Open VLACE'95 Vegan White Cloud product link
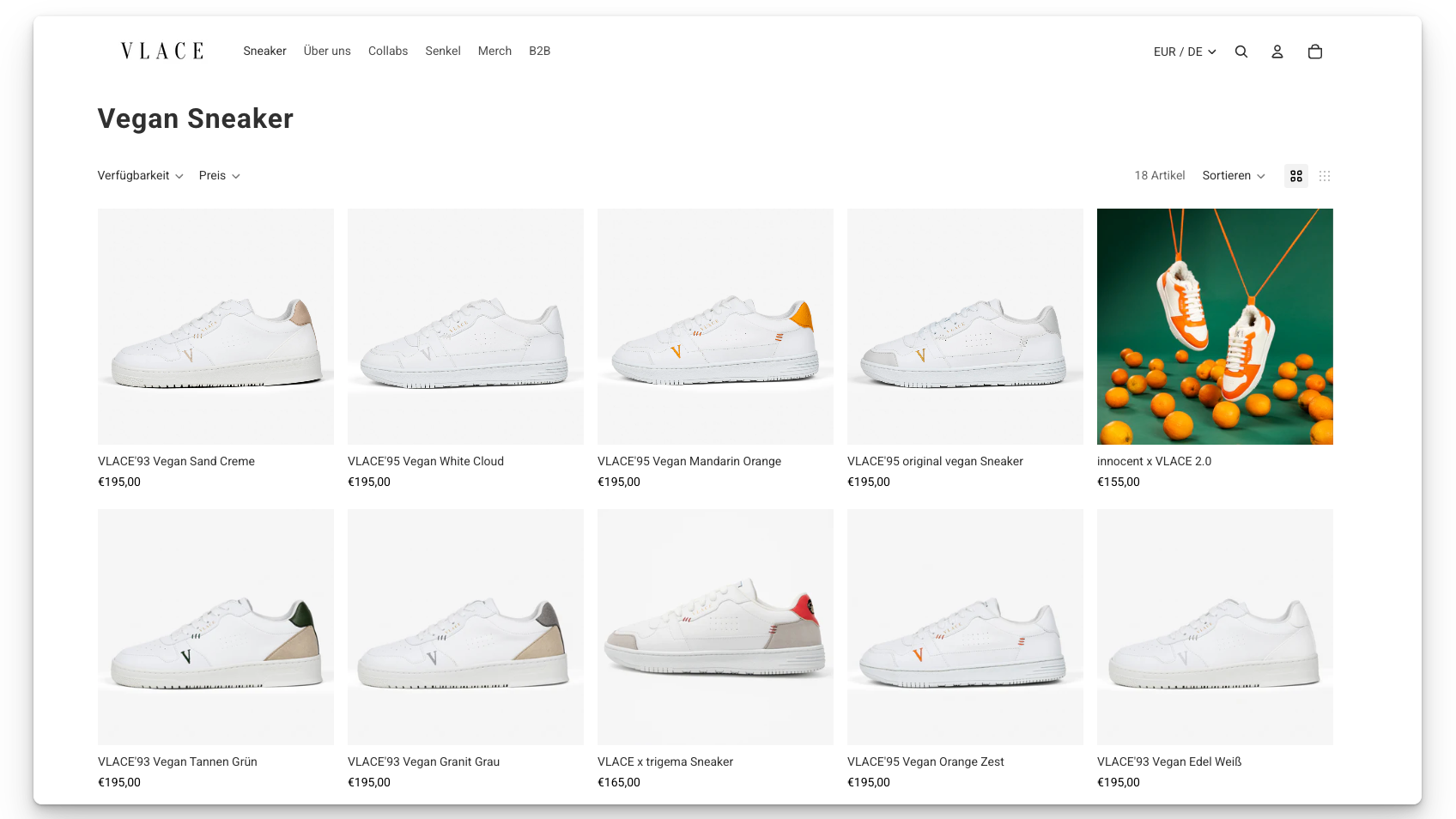The image size is (1456, 819). tap(426, 462)
